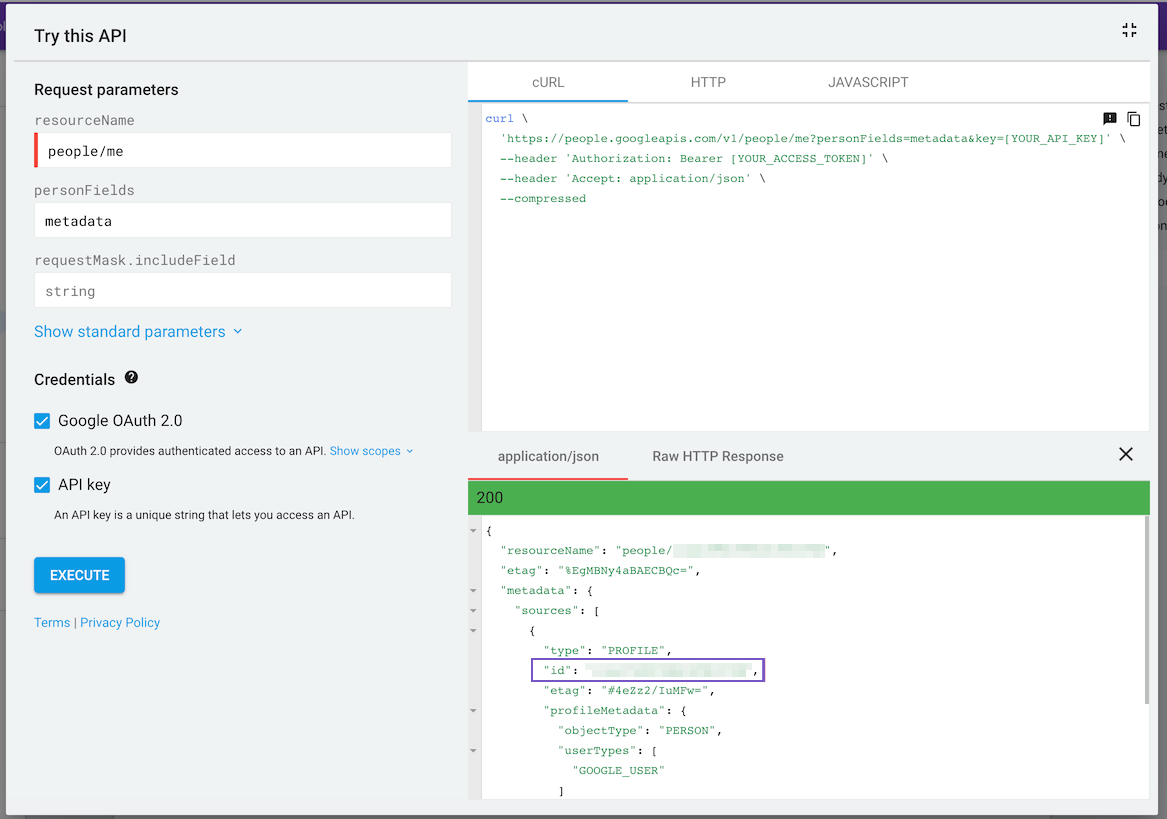Viewport: 1167px width, 819px height.
Task: Open the Privacy Policy link
Action: (x=120, y=622)
